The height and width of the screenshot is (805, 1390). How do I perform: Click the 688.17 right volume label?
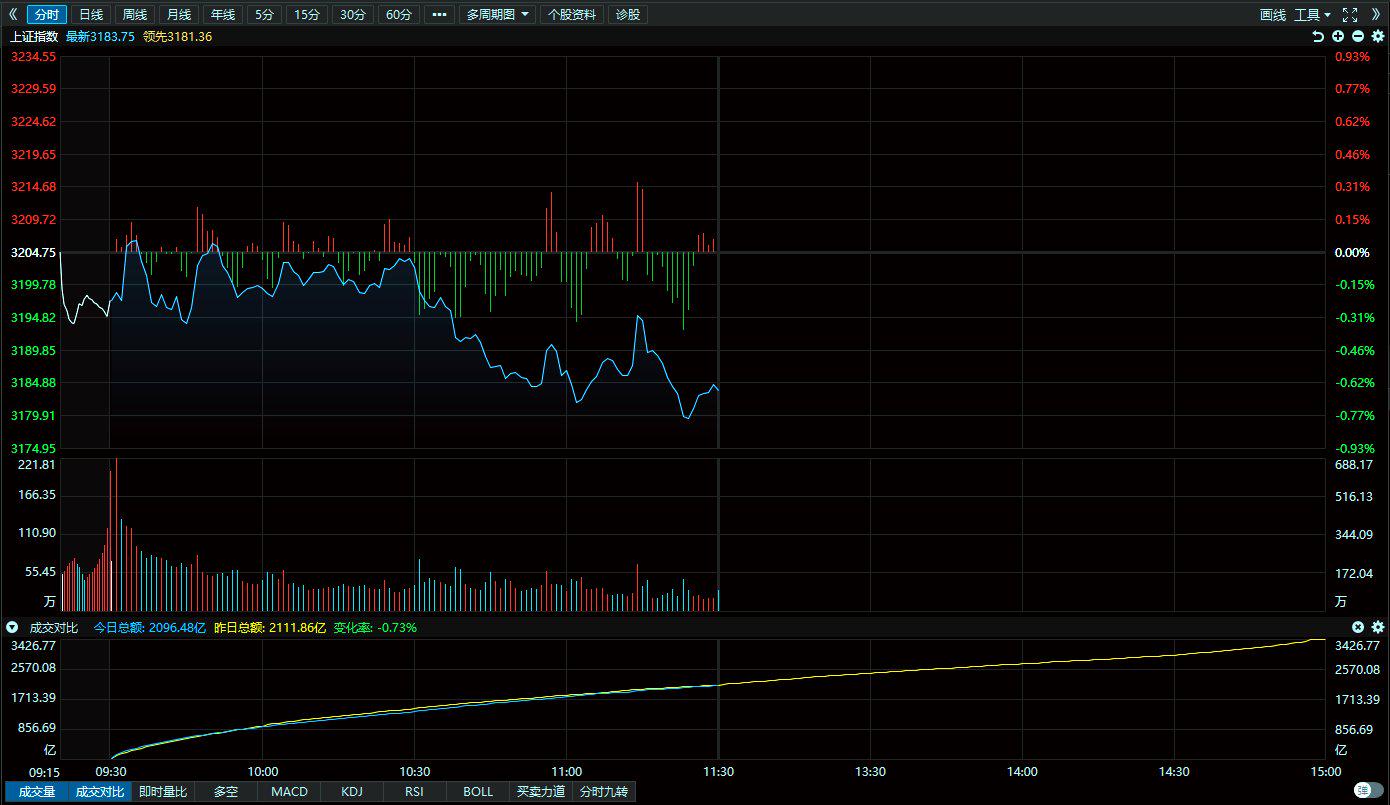click(x=1353, y=465)
